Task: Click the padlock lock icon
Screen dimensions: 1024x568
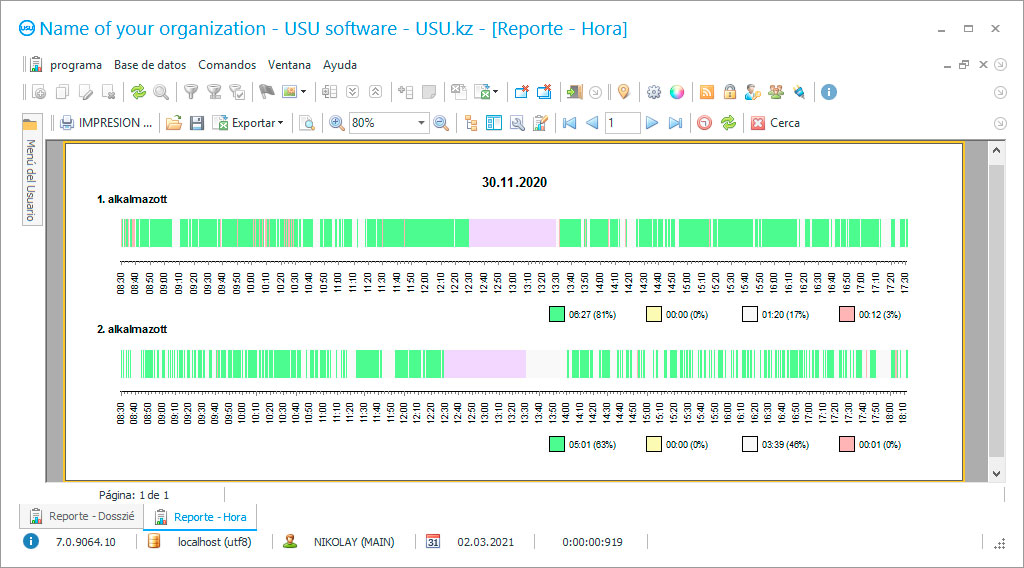Action: coord(730,92)
